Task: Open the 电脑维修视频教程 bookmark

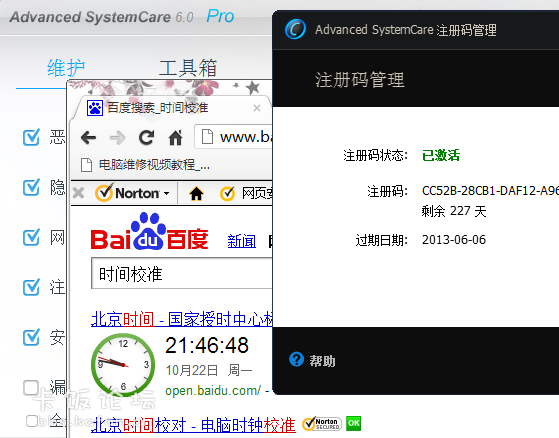Action: click(145, 165)
